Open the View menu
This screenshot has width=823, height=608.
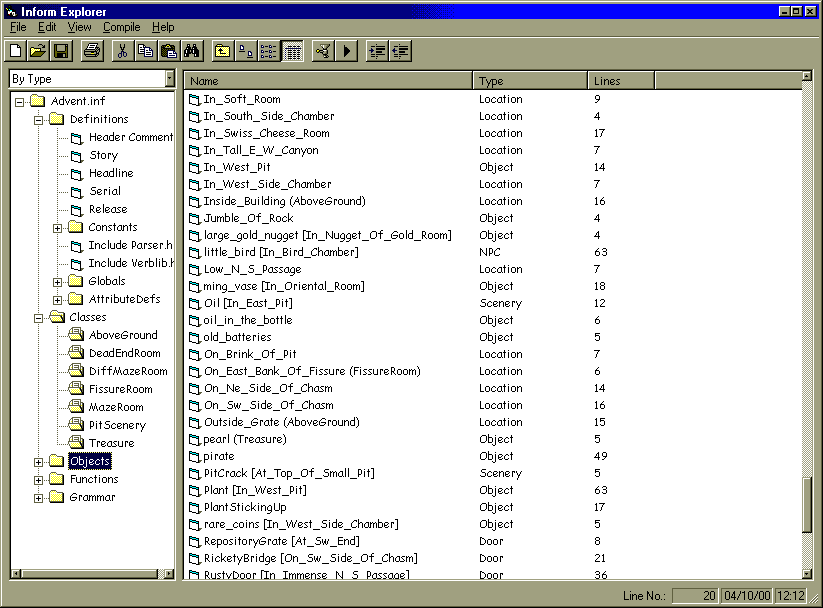tap(79, 27)
